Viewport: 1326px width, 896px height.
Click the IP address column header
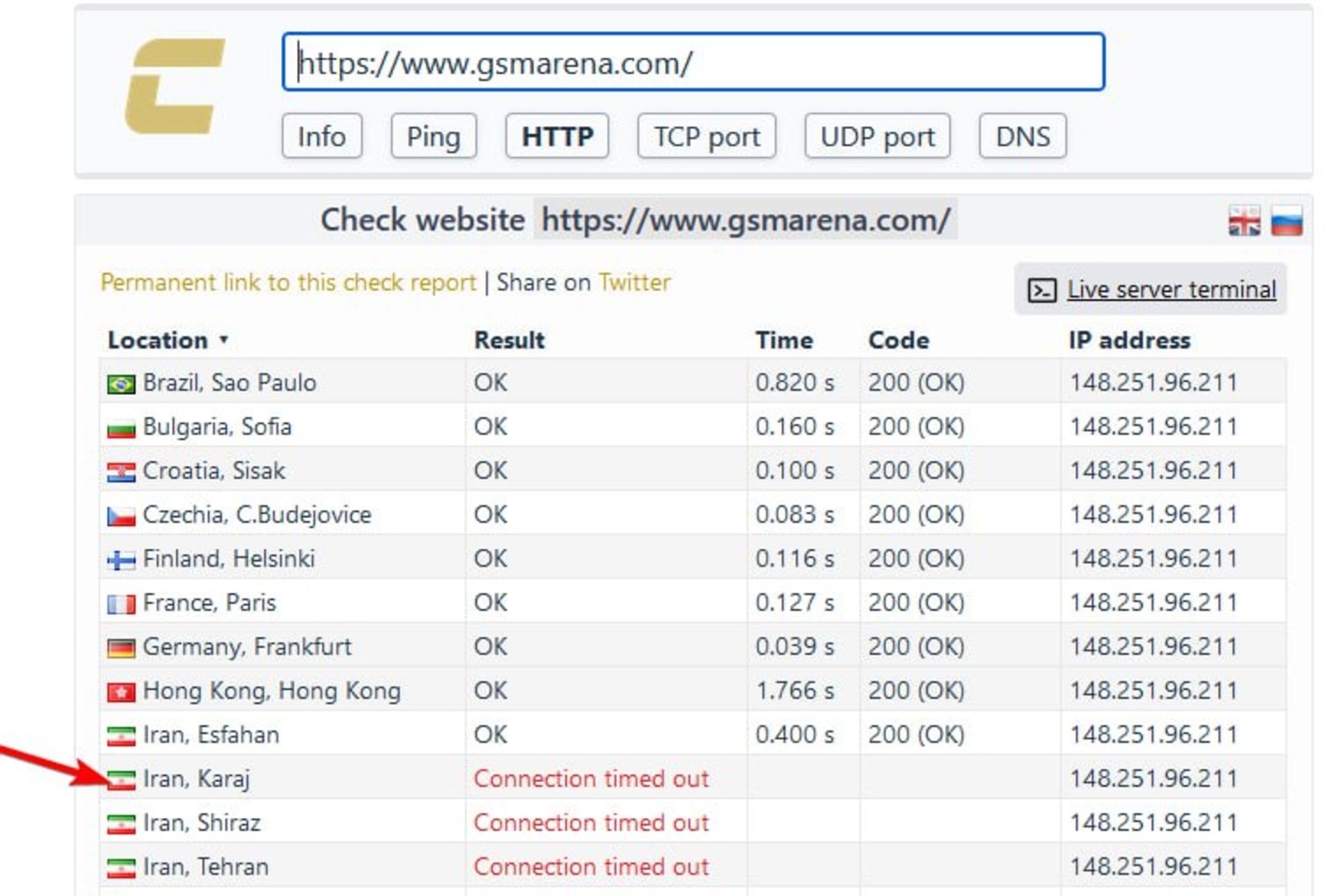[x=1130, y=340]
